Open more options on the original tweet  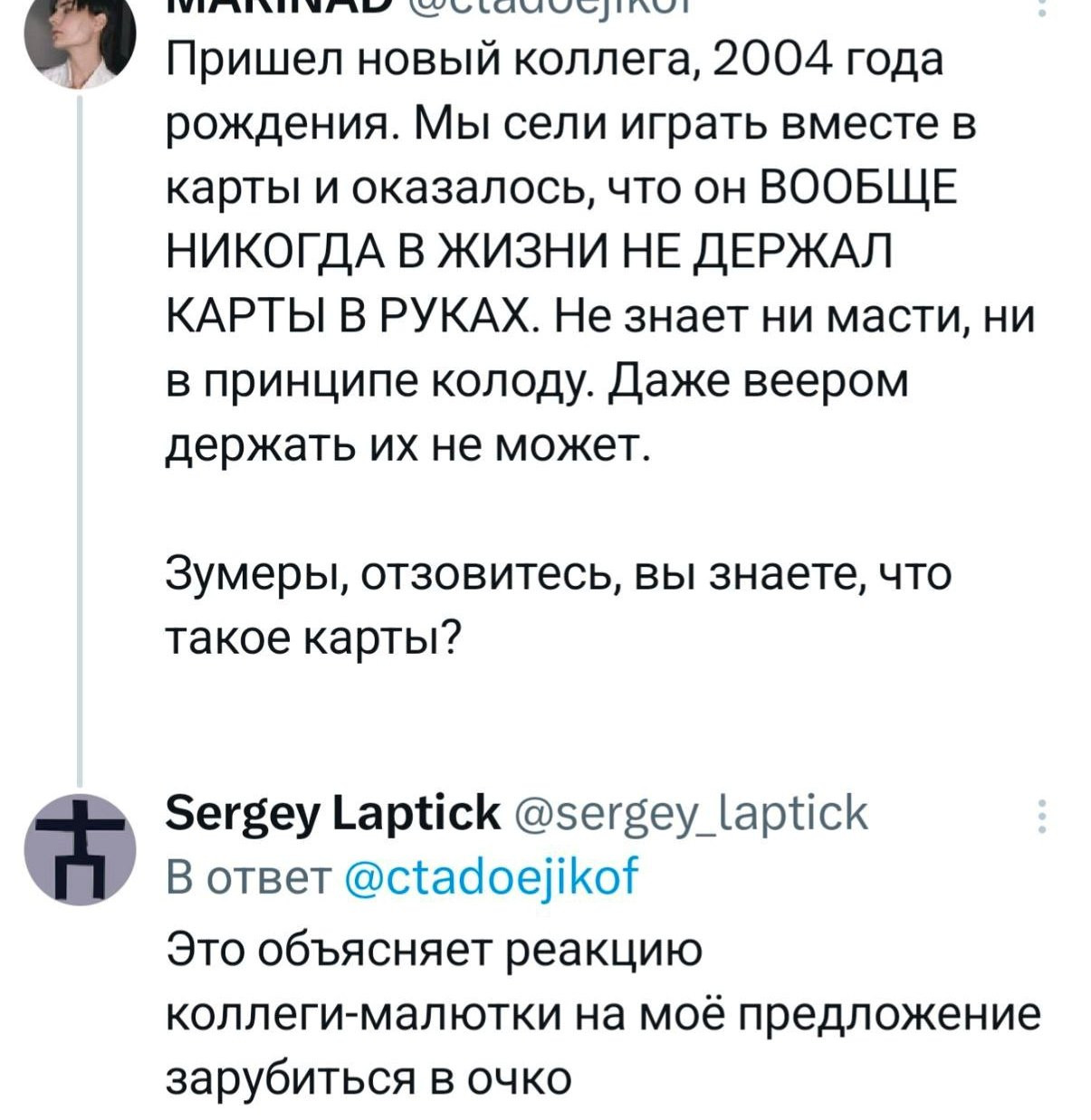click(1042, 9)
